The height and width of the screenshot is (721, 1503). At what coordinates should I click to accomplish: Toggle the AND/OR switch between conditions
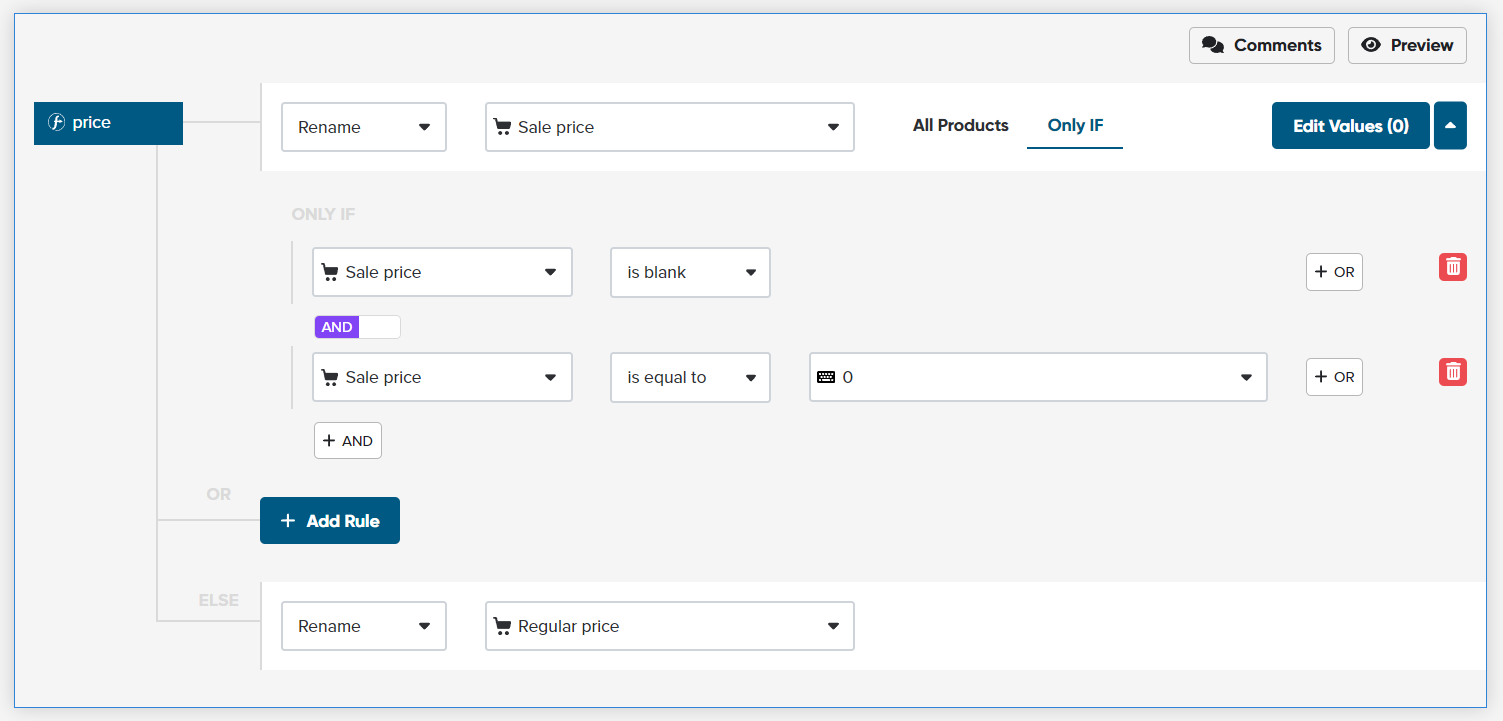(x=357, y=327)
